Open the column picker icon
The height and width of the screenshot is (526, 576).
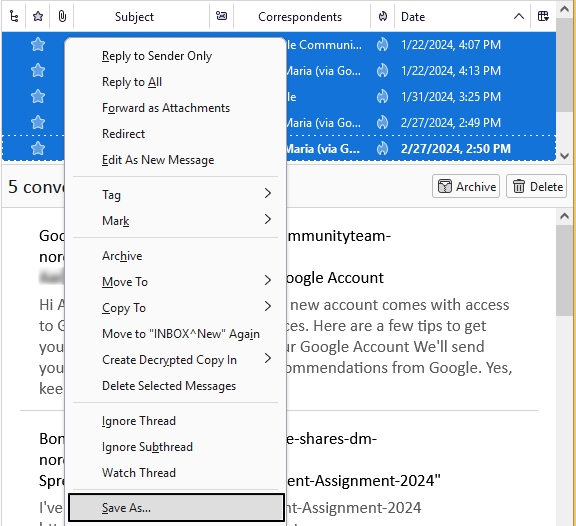point(543,16)
